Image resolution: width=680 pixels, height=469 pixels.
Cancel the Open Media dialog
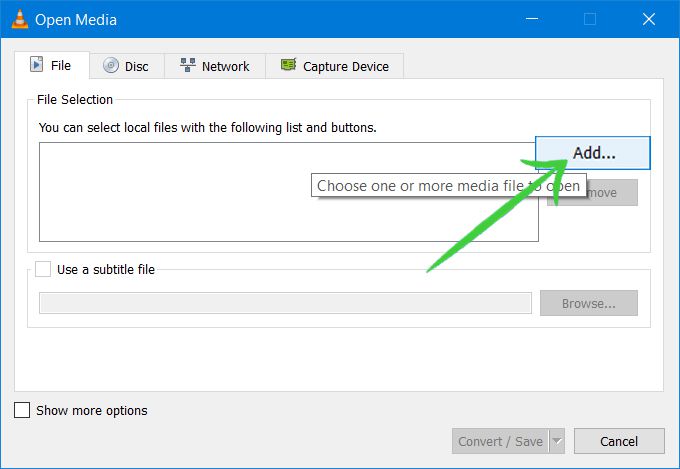click(x=618, y=441)
